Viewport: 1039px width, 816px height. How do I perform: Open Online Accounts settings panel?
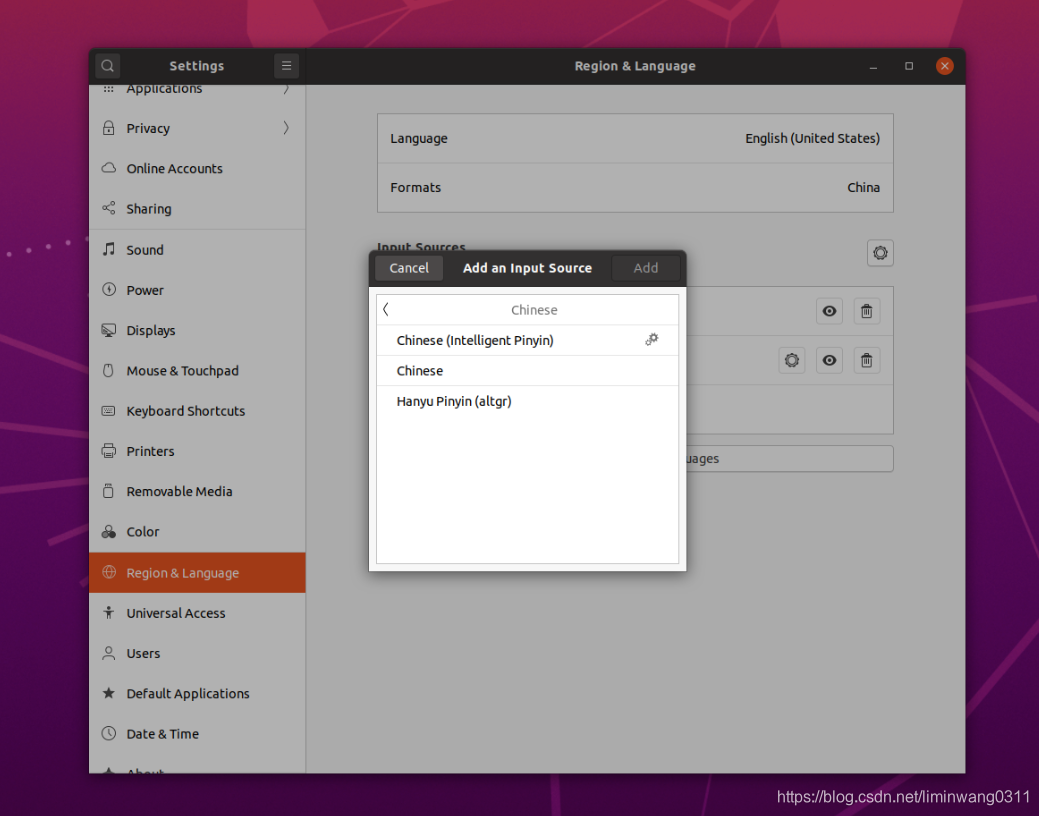coord(197,168)
